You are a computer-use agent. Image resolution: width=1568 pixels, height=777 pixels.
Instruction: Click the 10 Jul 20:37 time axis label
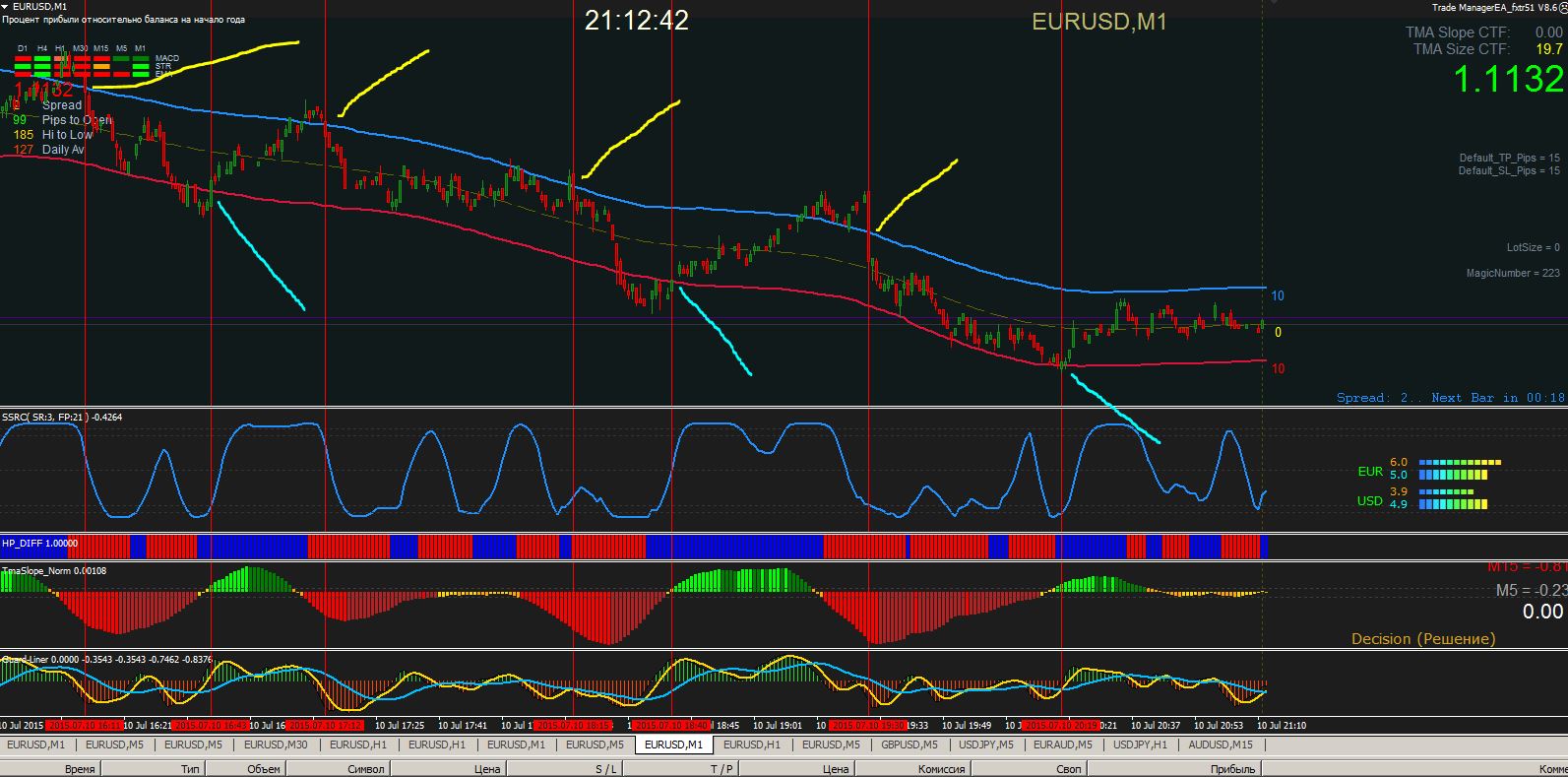1155,726
